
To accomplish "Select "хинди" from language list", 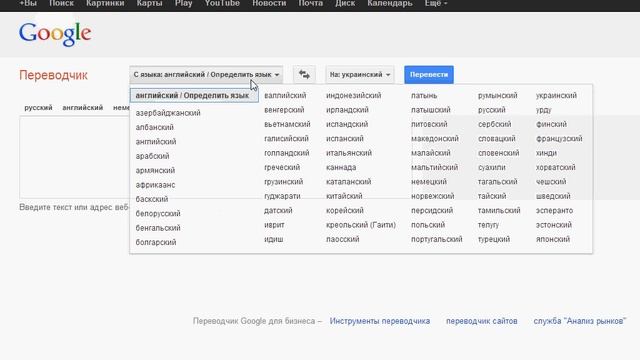I will 546,153.
